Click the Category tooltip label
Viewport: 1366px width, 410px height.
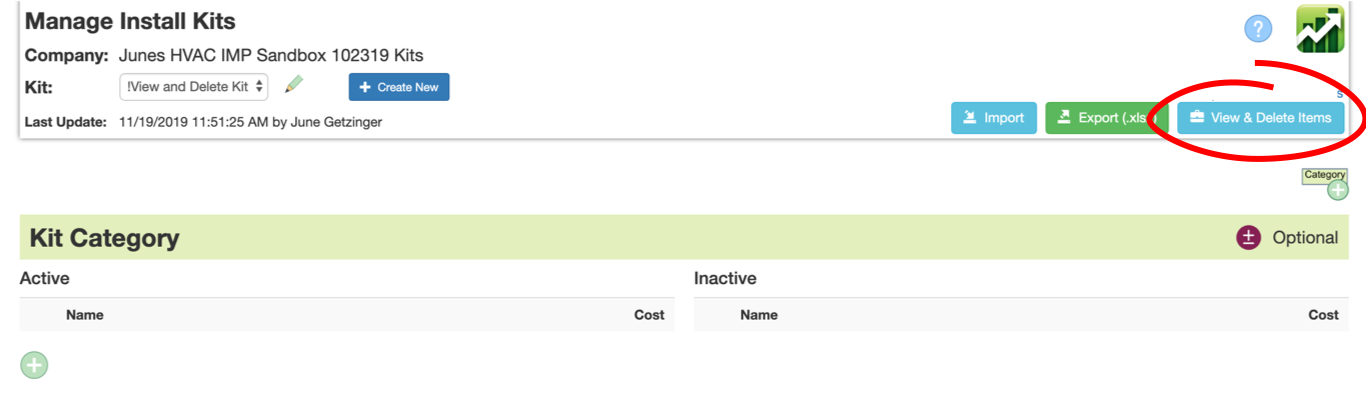coord(1325,175)
